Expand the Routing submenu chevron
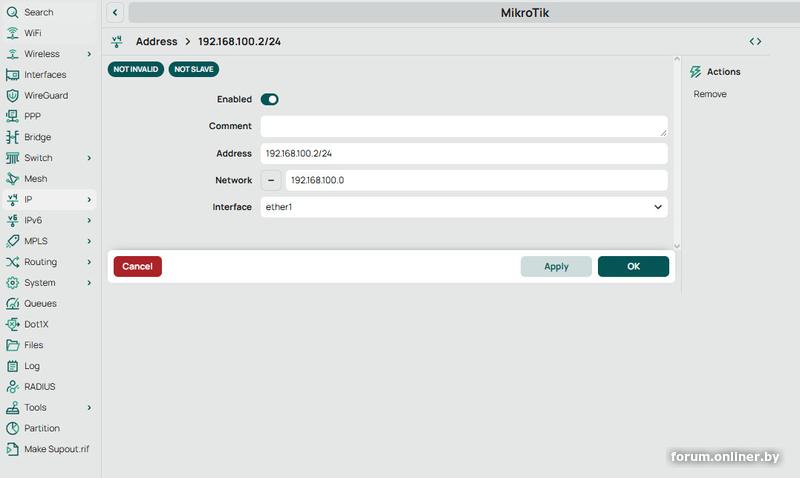This screenshot has height=478, width=800. (x=89, y=262)
